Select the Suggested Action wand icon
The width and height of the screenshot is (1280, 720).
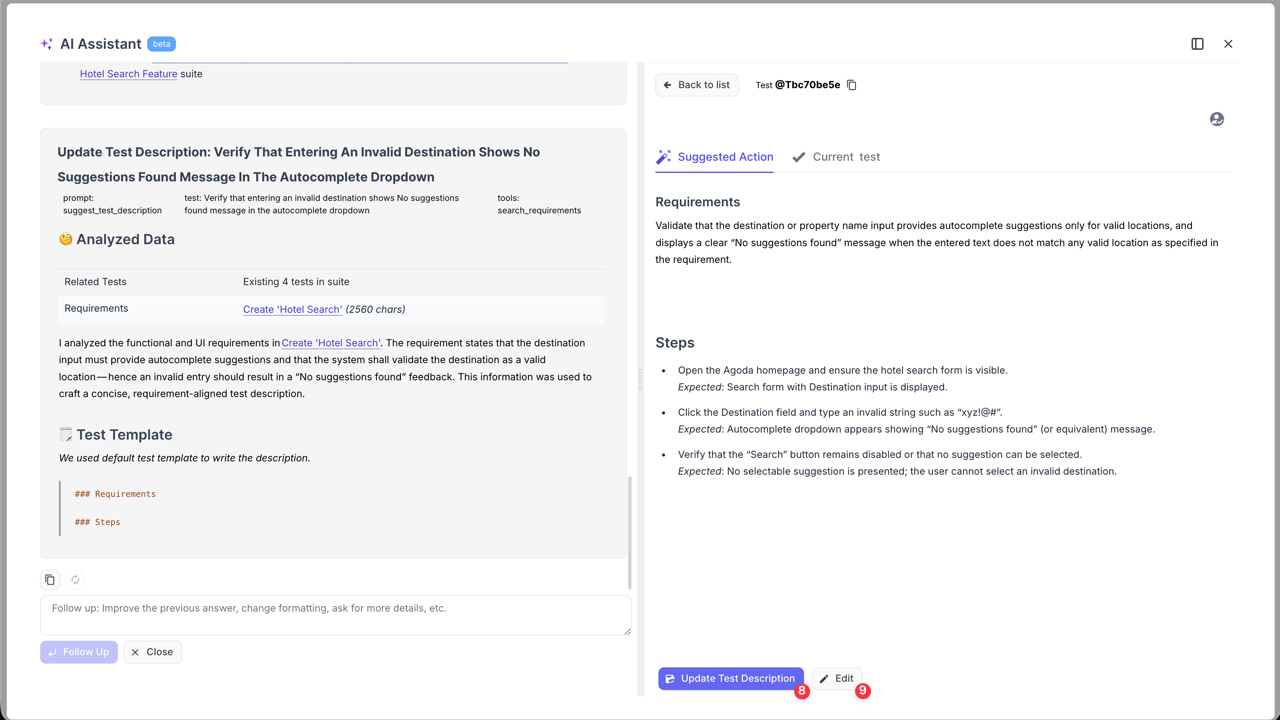(663, 156)
